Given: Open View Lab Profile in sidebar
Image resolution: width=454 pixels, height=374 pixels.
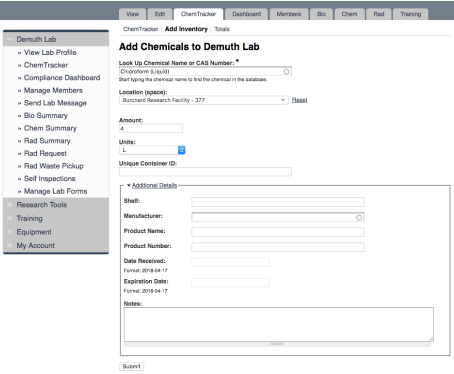Looking at the screenshot, I should [x=50, y=52].
